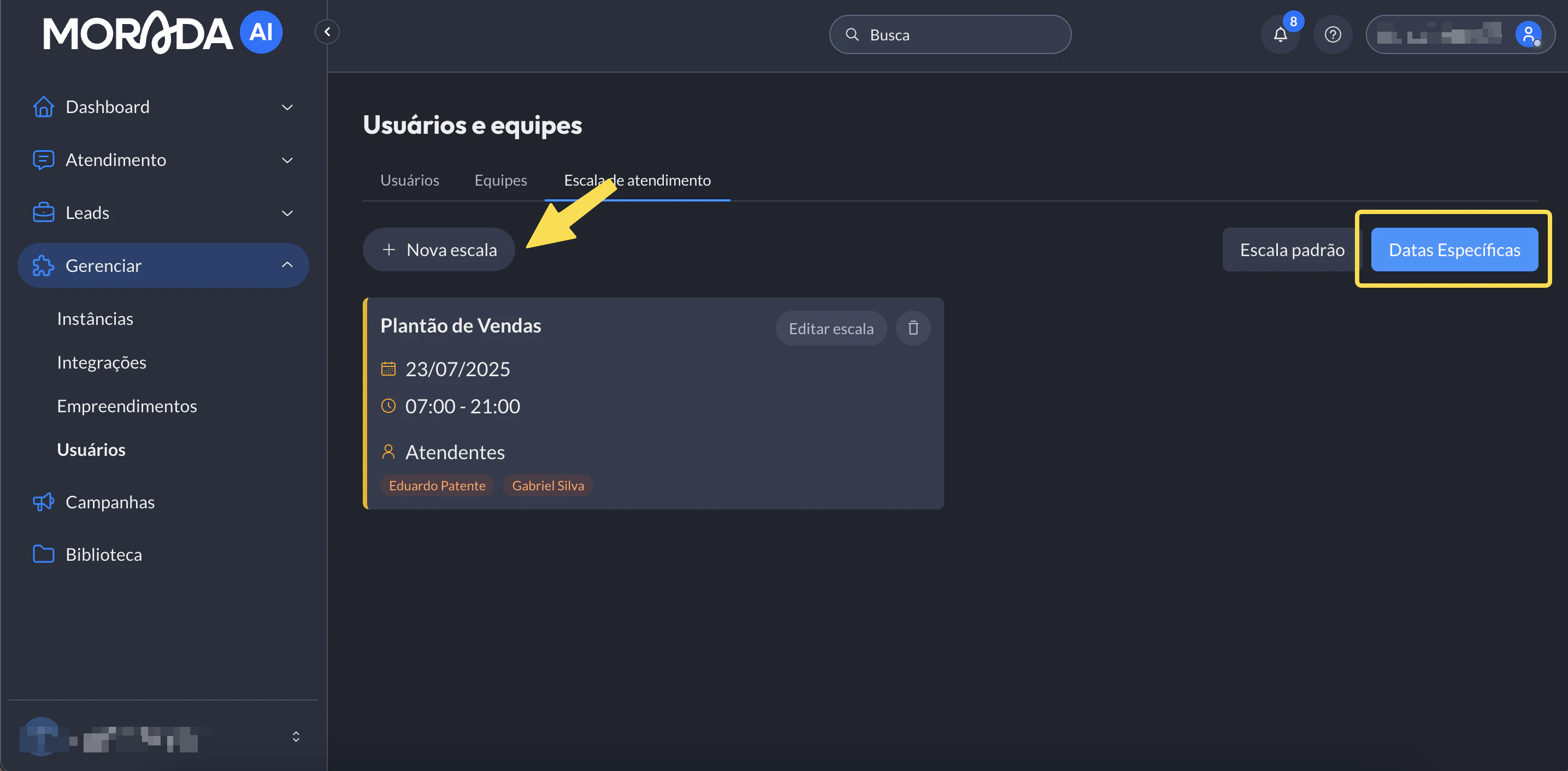Expand the Leads menu chevron
The height and width of the screenshot is (771, 1568).
coord(287,212)
